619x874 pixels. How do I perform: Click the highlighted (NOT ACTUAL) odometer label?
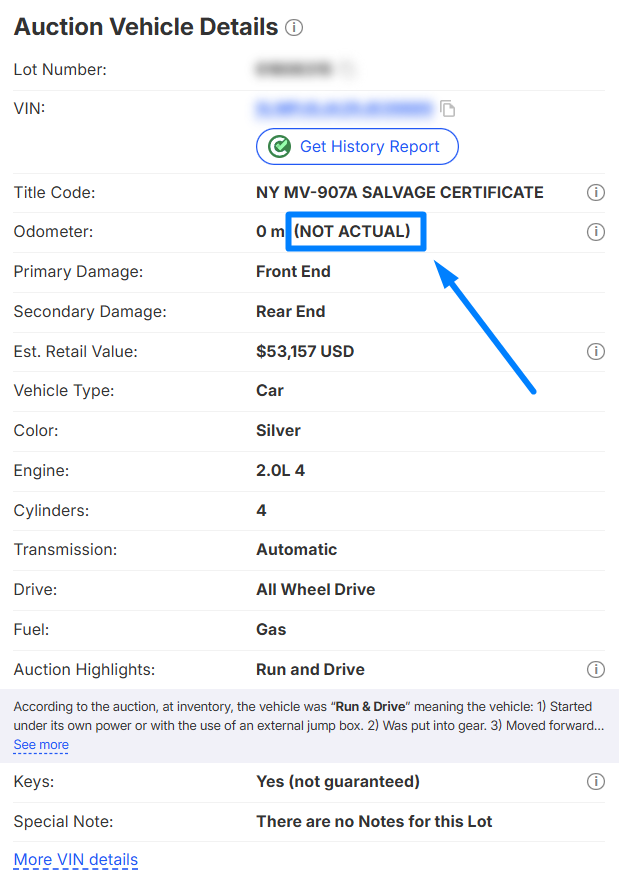coord(355,232)
